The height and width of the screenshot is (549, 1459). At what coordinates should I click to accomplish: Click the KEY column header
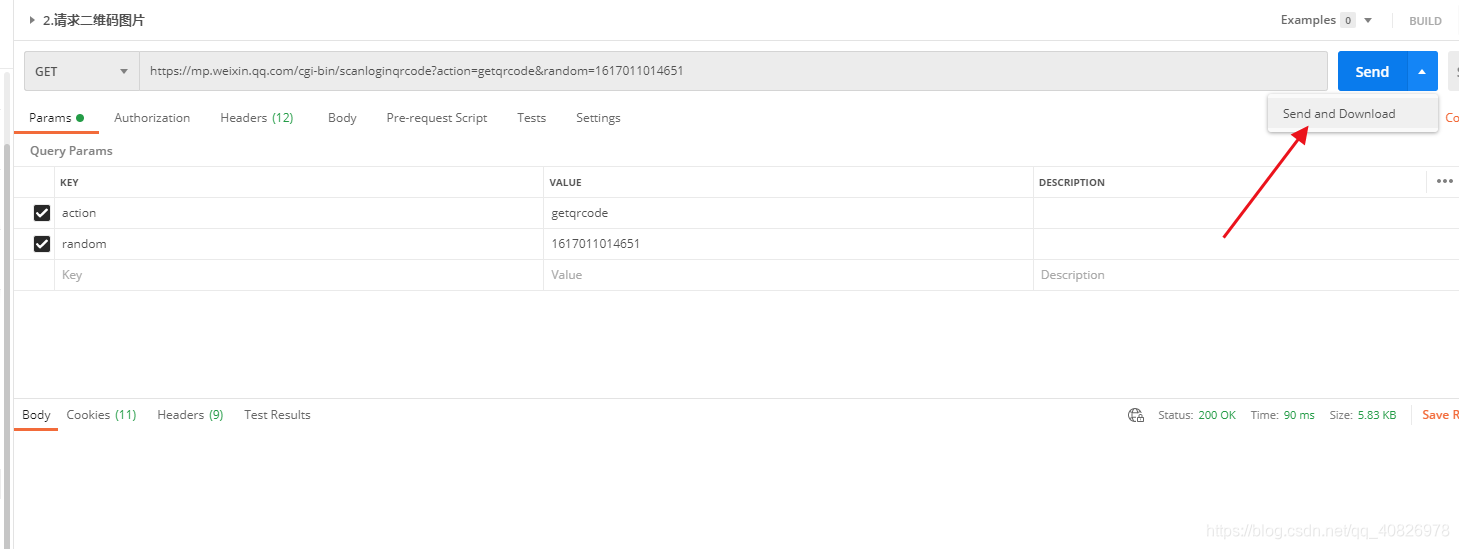(69, 183)
